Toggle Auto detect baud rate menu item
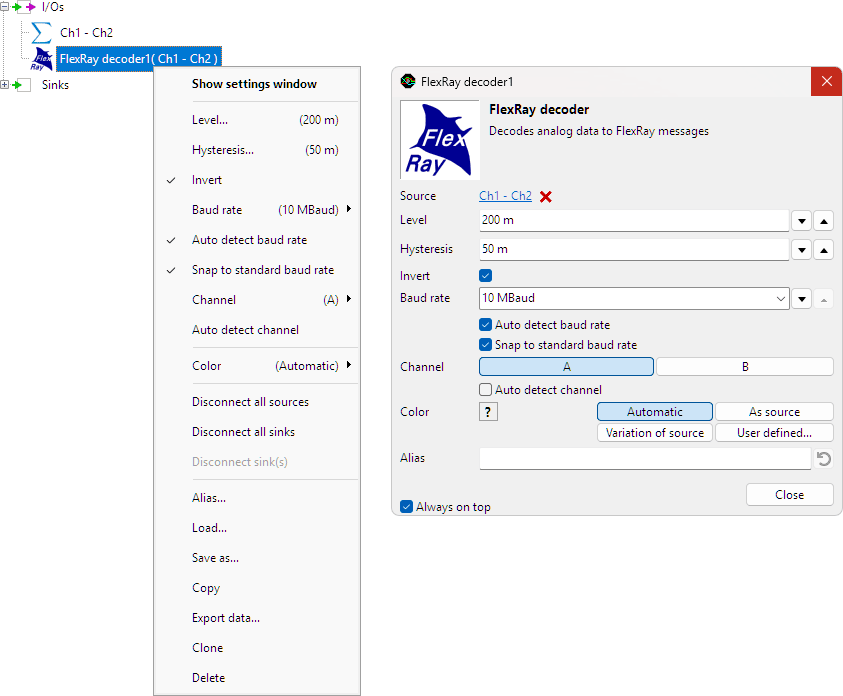 (257, 240)
